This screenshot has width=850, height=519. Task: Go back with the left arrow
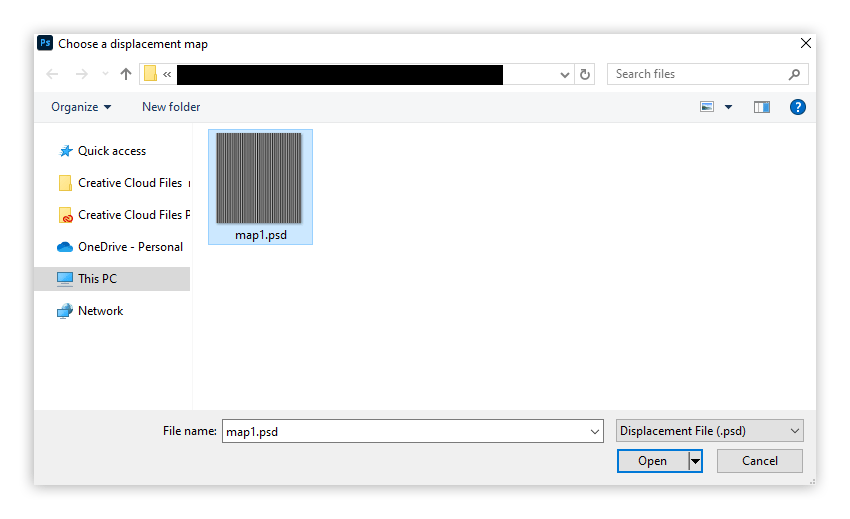pos(52,74)
